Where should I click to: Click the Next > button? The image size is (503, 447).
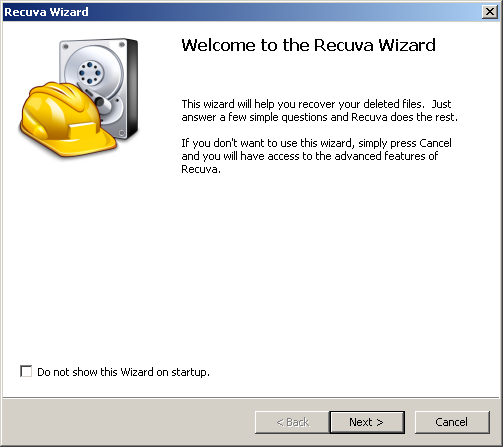pos(367,422)
